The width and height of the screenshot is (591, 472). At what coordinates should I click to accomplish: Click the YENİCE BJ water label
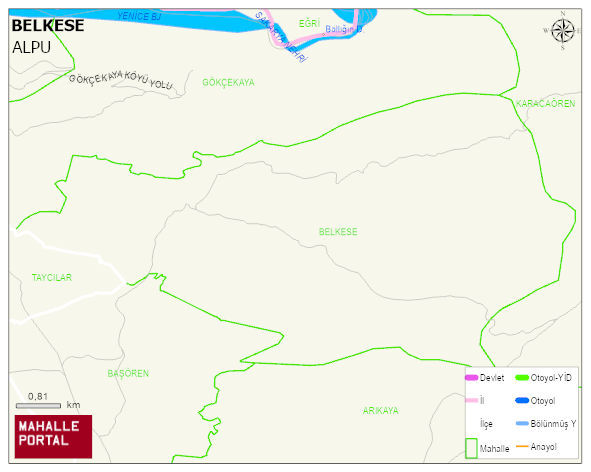(139, 16)
